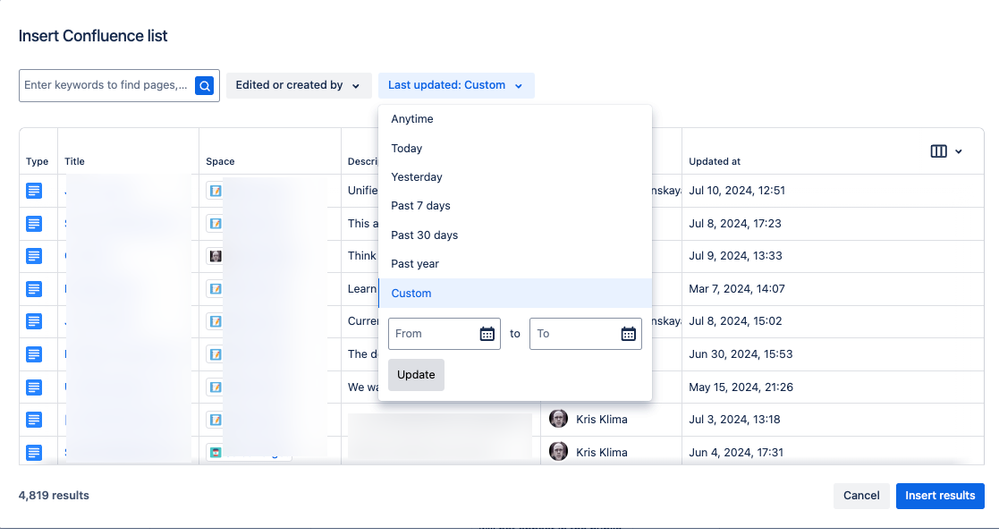The width and height of the screenshot is (999, 529).
Task: Click page icon in Jul 9, 13:33 row
Action: click(34, 256)
